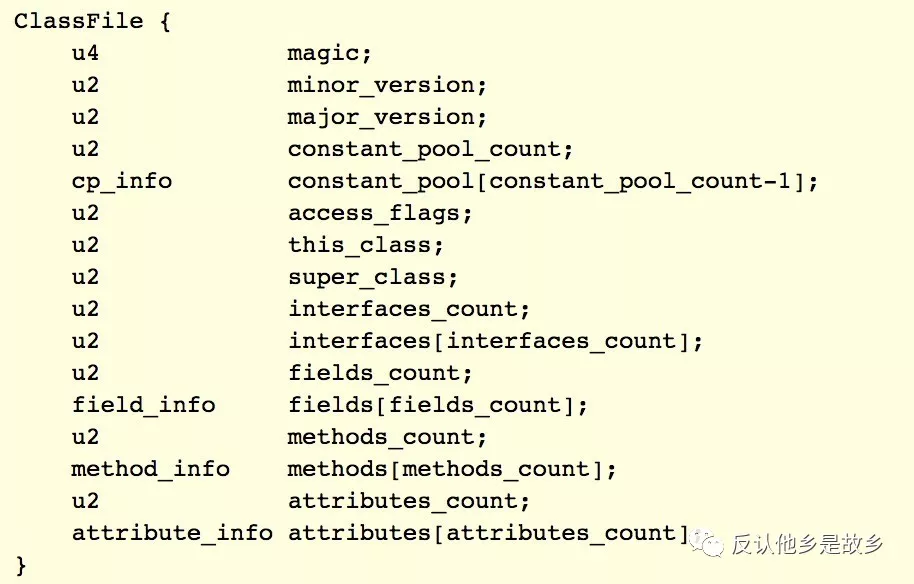Screen dimensions: 914x584
Task: Click the interfaces_count; field declaration
Action: click(409, 309)
